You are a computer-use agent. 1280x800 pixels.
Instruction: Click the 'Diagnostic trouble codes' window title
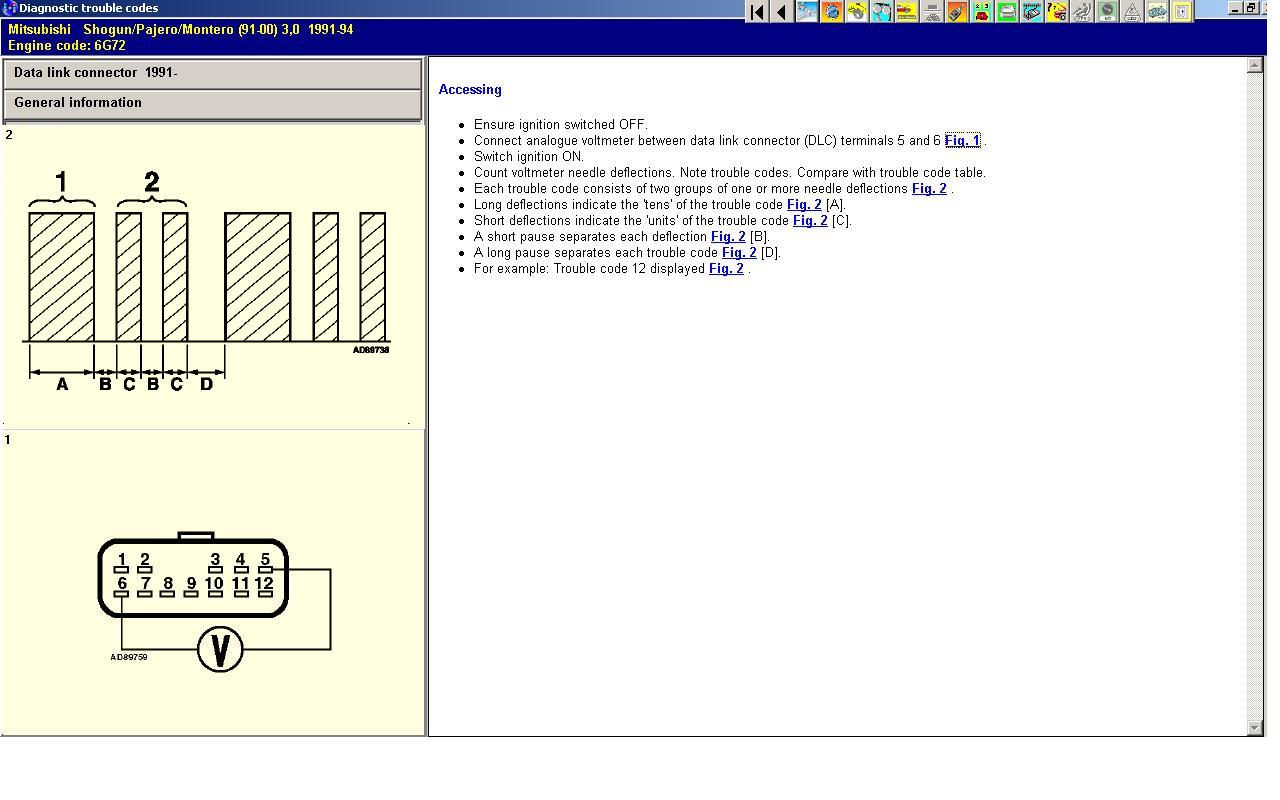tap(89, 8)
